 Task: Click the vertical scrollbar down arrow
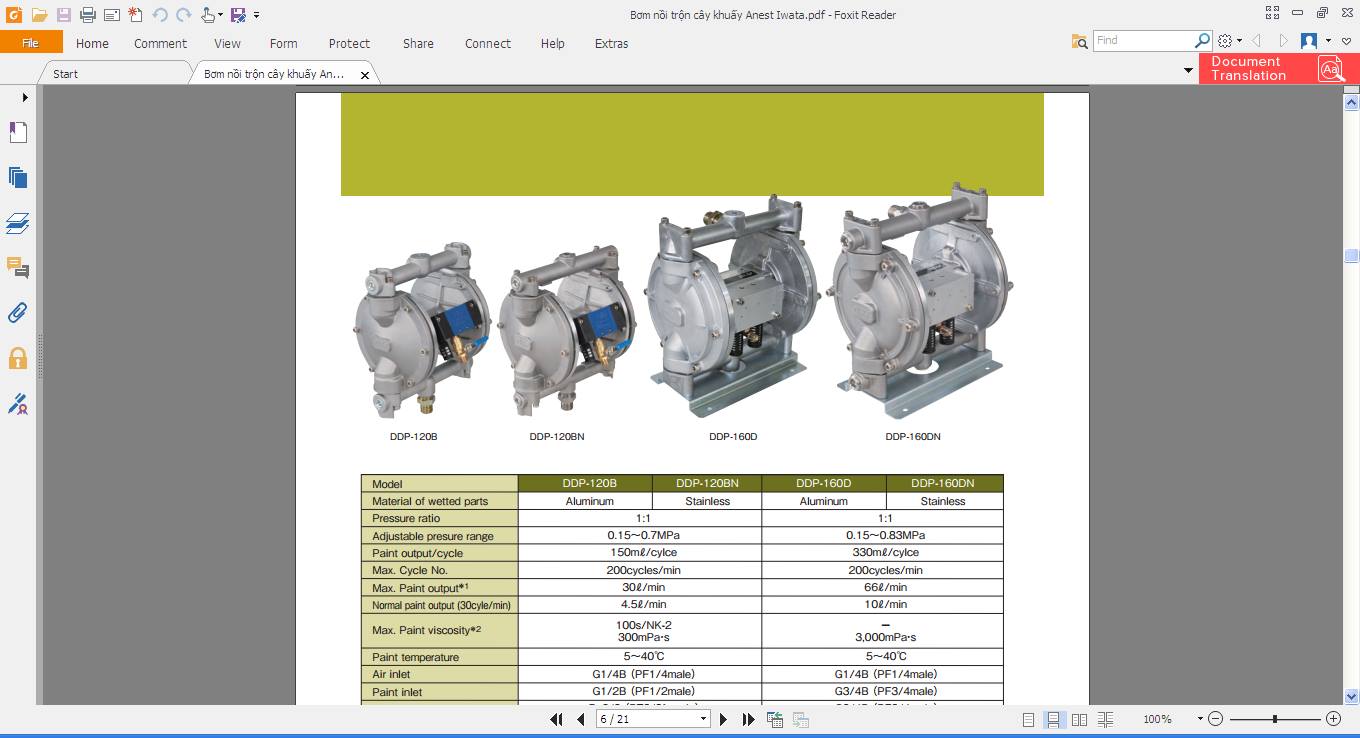tap(1351, 697)
